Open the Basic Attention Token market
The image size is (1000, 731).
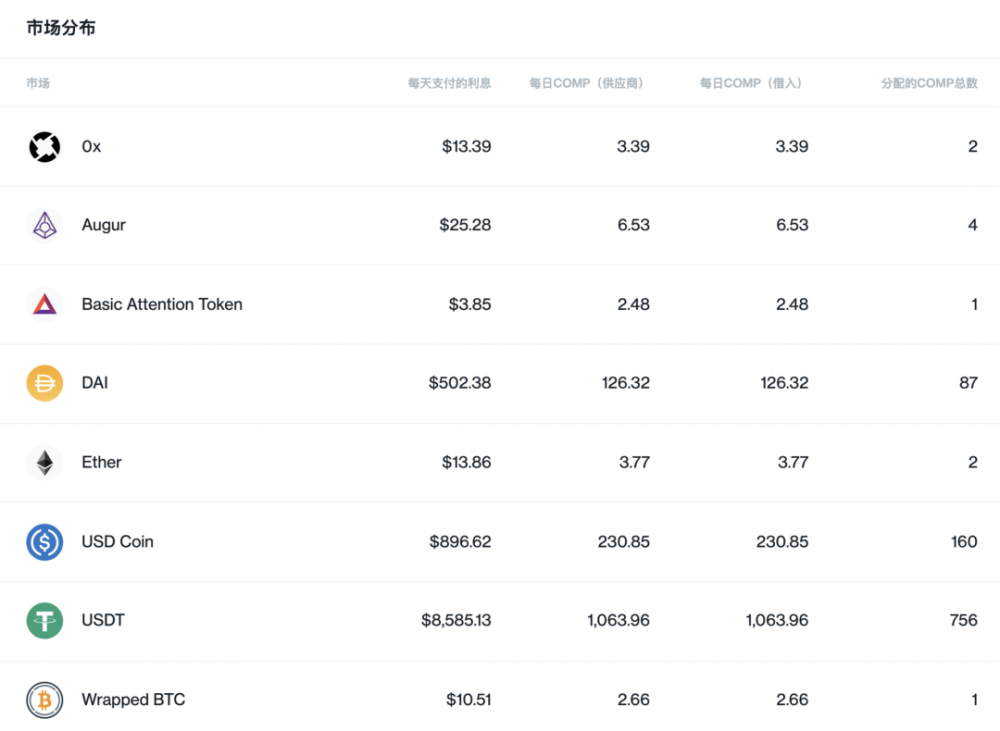tap(162, 304)
